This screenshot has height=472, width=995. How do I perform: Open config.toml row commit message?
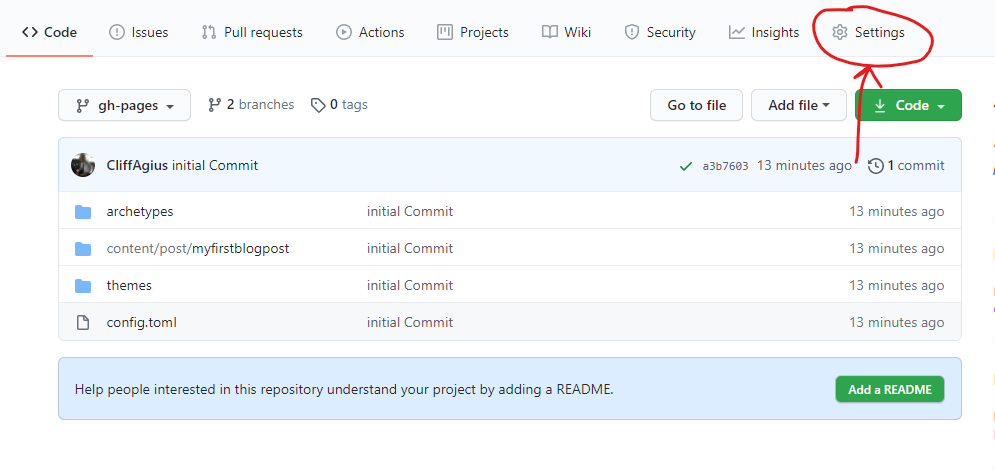[410, 322]
